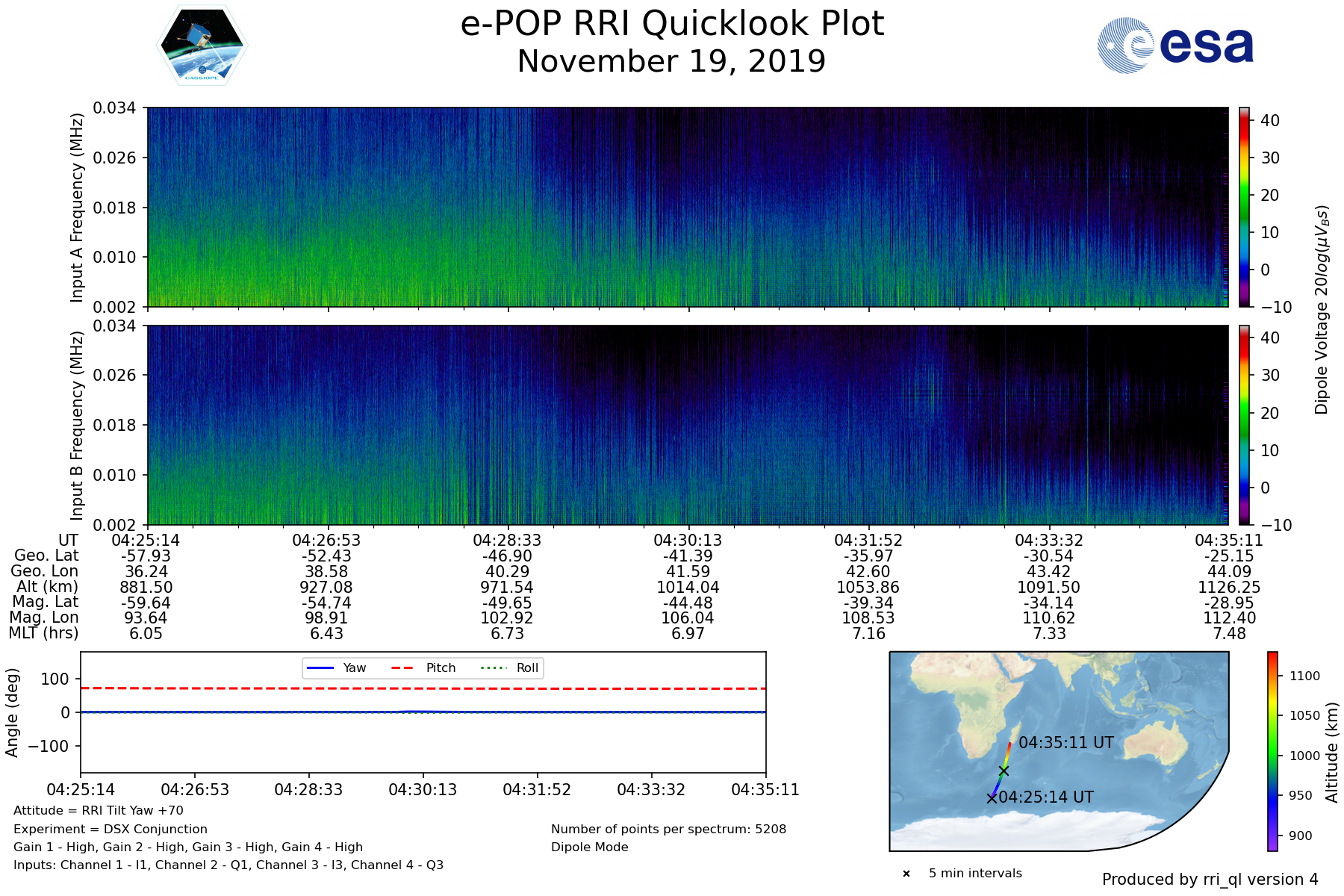
Task: Click 'Produced by rri_ql version 4' text
Action: 1210,880
